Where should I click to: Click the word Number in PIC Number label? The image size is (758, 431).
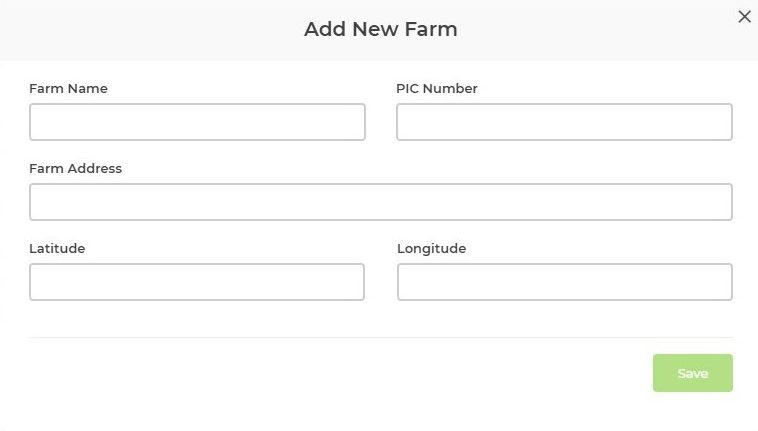pos(450,88)
